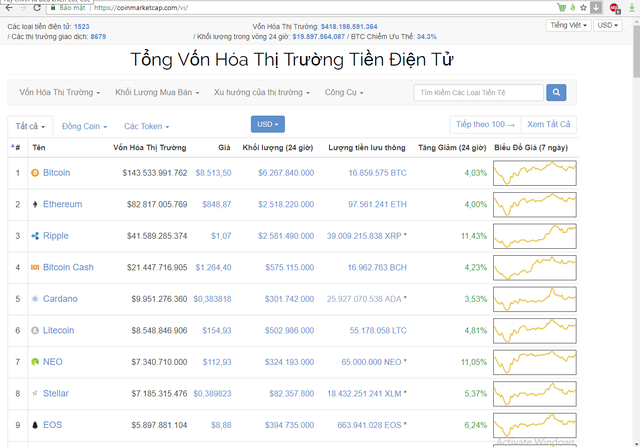Click the EOS coin logo

click(35, 425)
